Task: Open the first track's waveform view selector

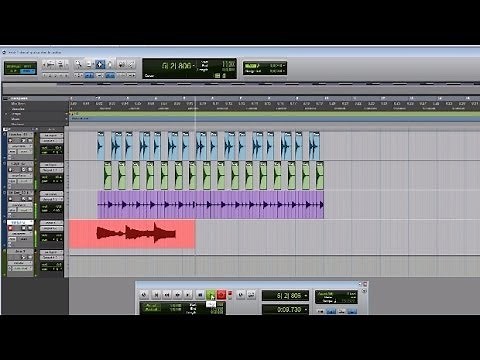Action: pos(20,146)
